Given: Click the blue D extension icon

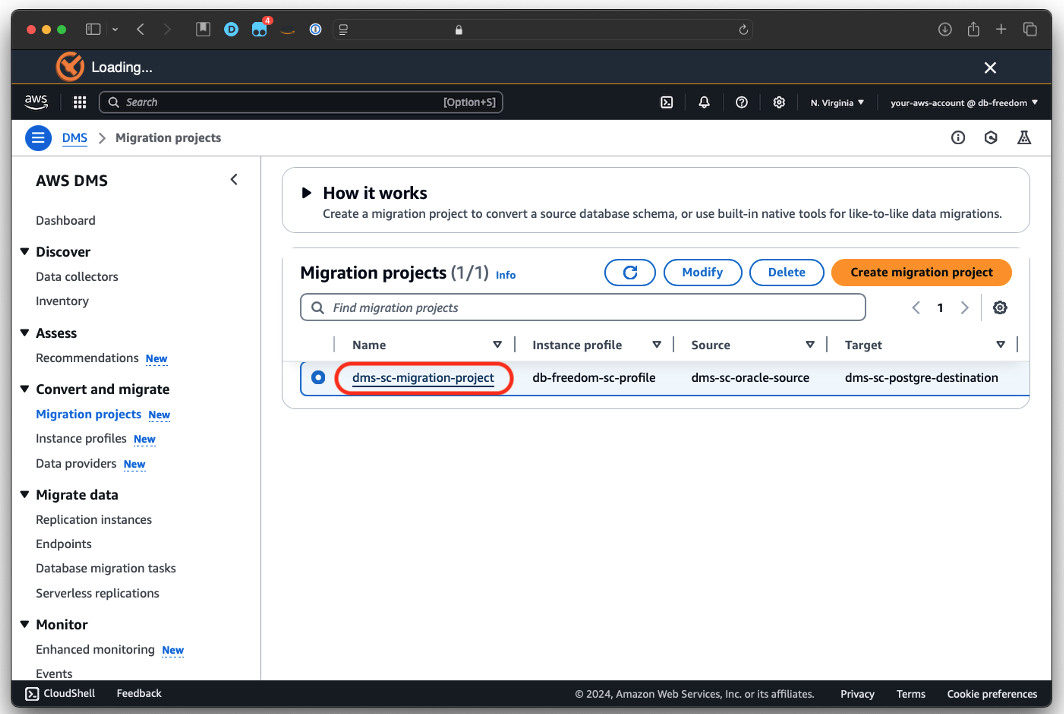Looking at the screenshot, I should (x=231, y=29).
